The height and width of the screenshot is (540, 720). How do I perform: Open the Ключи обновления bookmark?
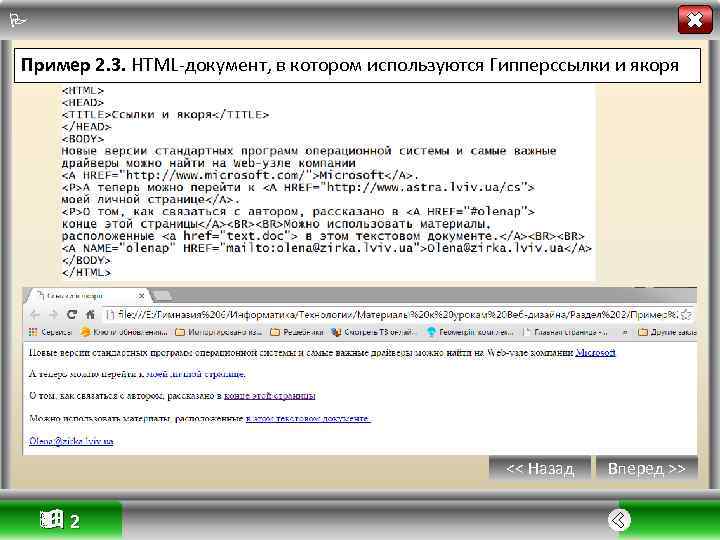pyautogui.click(x=124, y=332)
